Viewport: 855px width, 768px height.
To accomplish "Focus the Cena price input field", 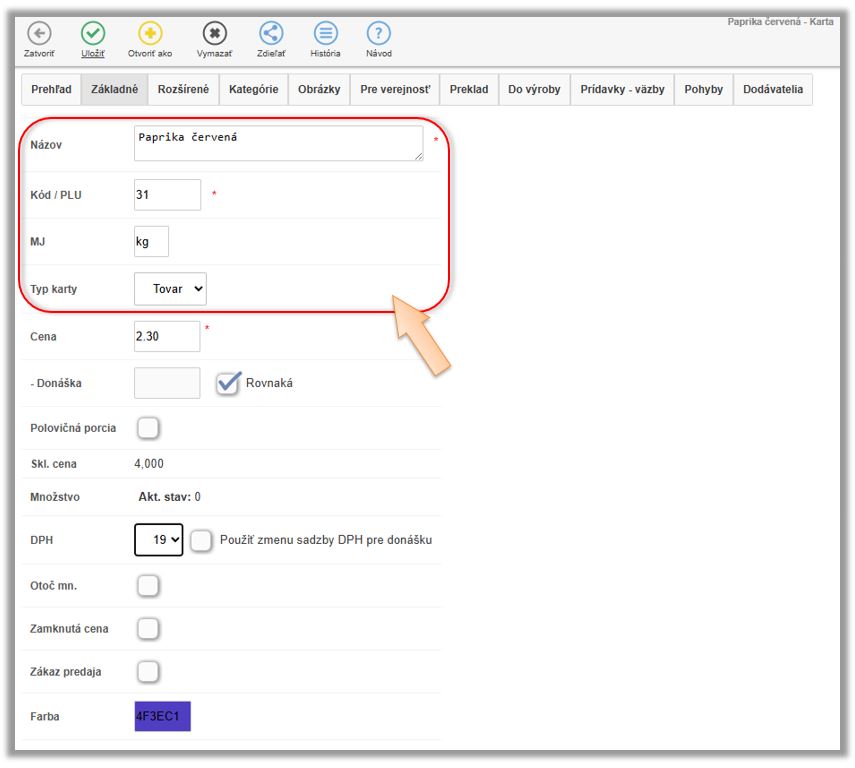I will coord(167,337).
